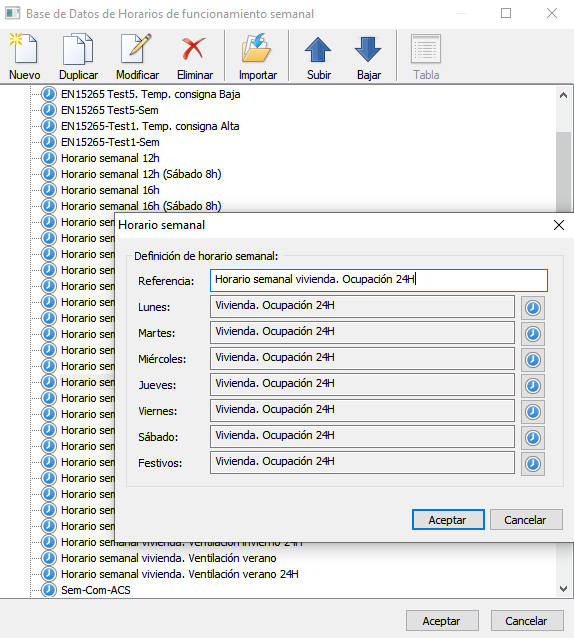This screenshot has height=638, width=574.
Task: Select Festivos clock picker button
Action: (533, 464)
